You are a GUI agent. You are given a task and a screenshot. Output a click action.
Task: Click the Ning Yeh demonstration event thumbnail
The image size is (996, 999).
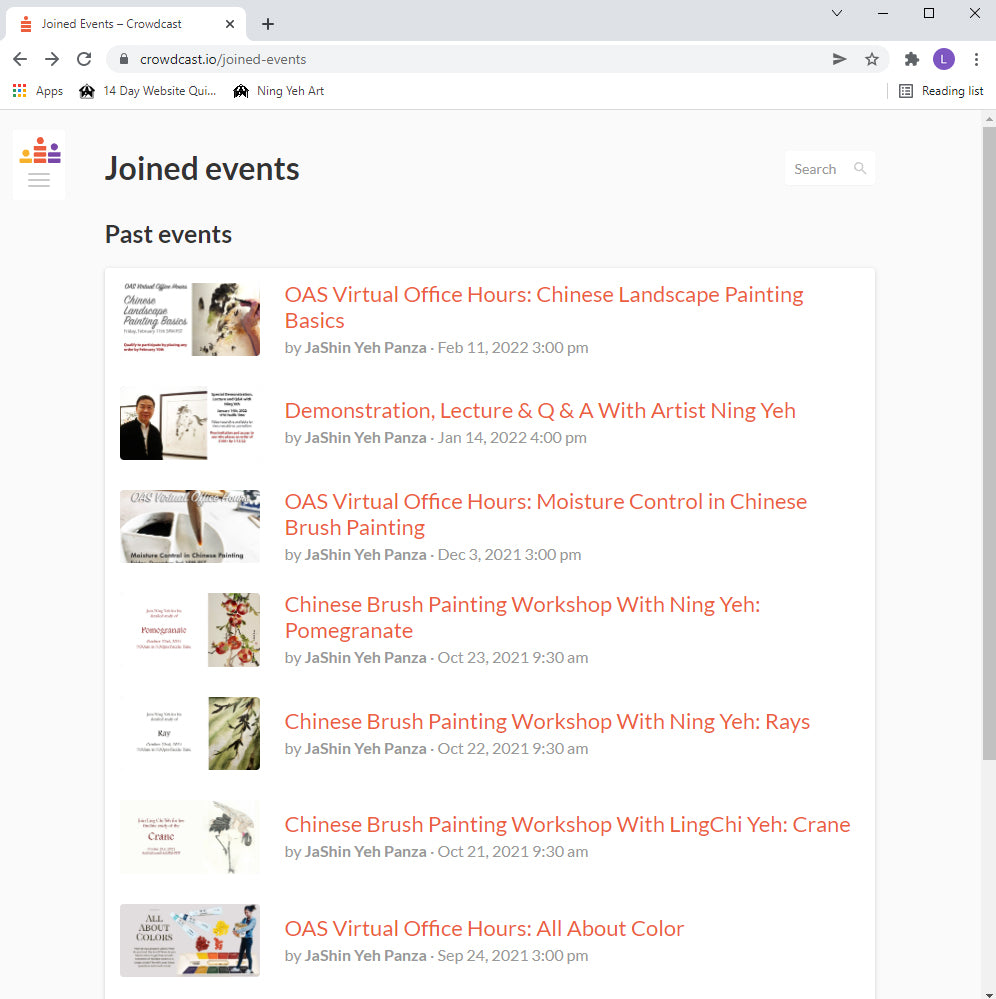click(190, 424)
